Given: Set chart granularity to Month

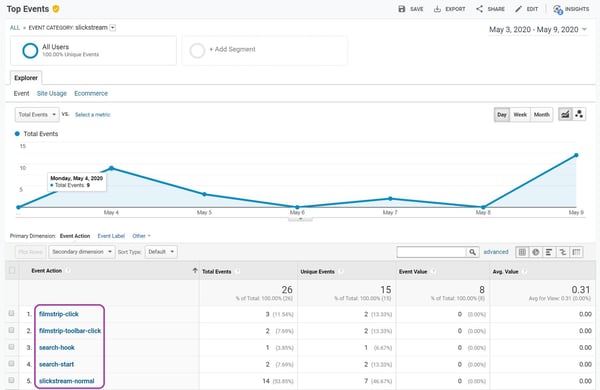Looking at the screenshot, I should click(x=541, y=114).
